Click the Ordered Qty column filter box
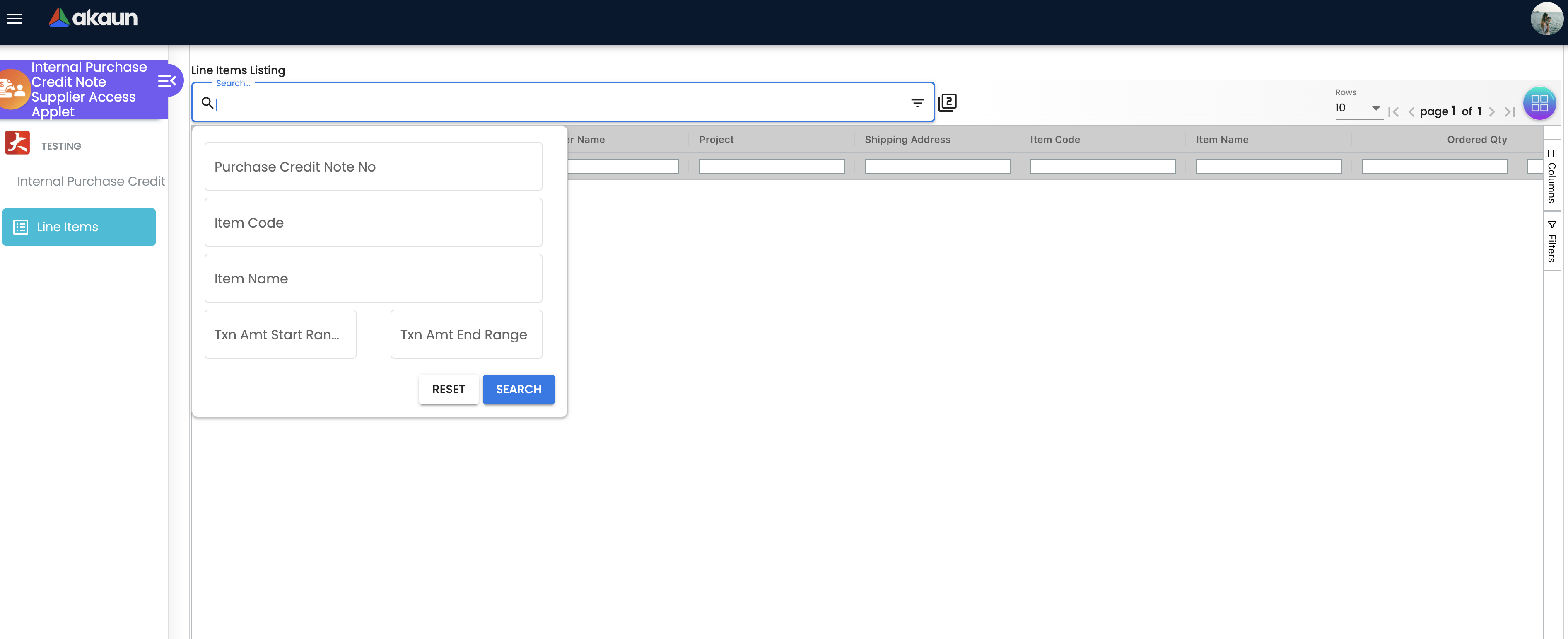The image size is (1568, 639). tap(1434, 166)
